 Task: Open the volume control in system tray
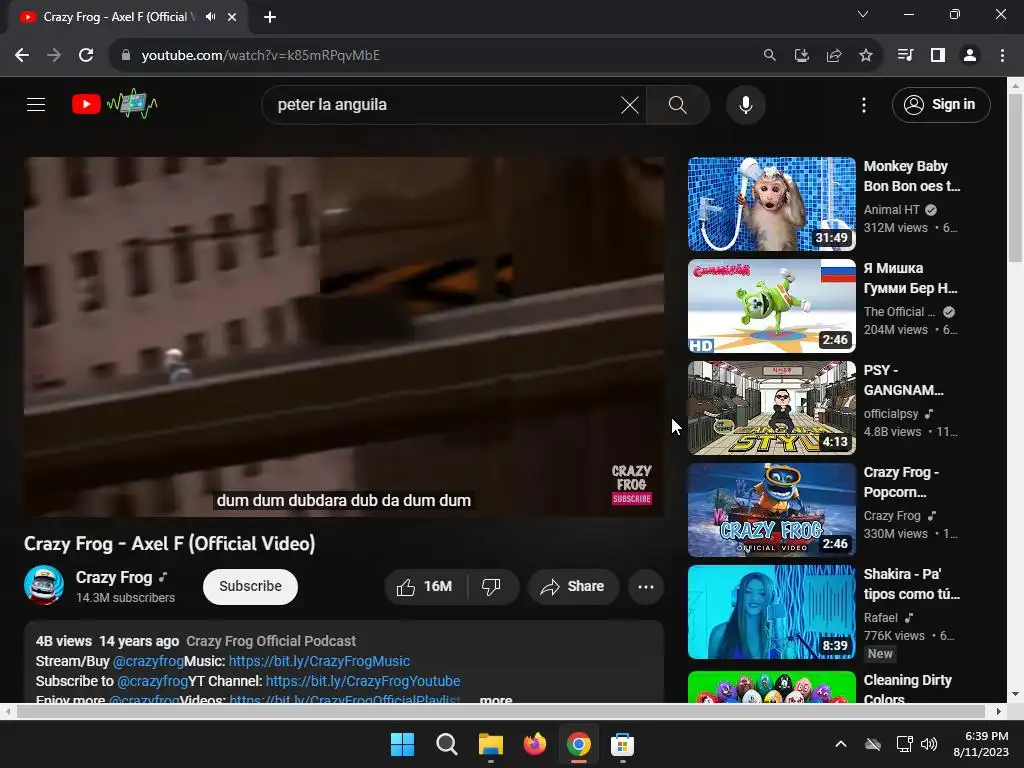(x=929, y=744)
